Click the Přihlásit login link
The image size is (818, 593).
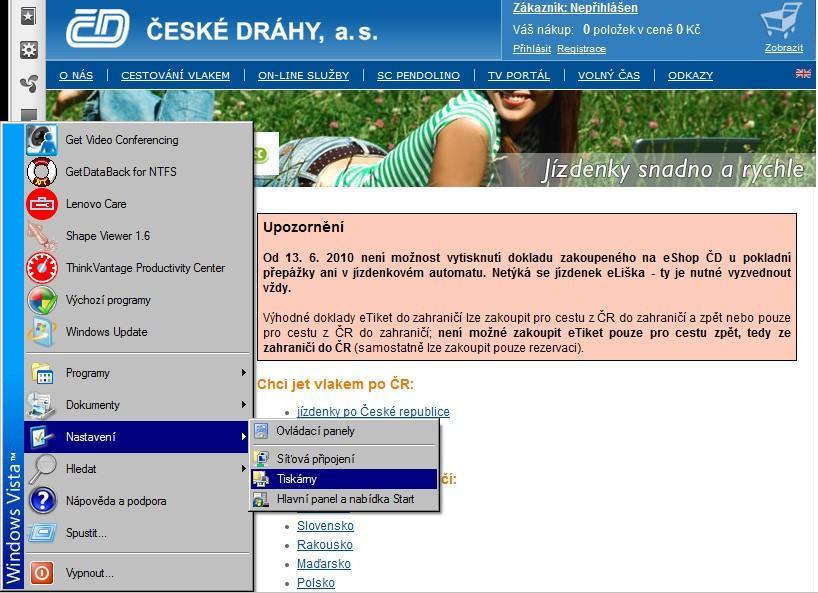pos(532,49)
